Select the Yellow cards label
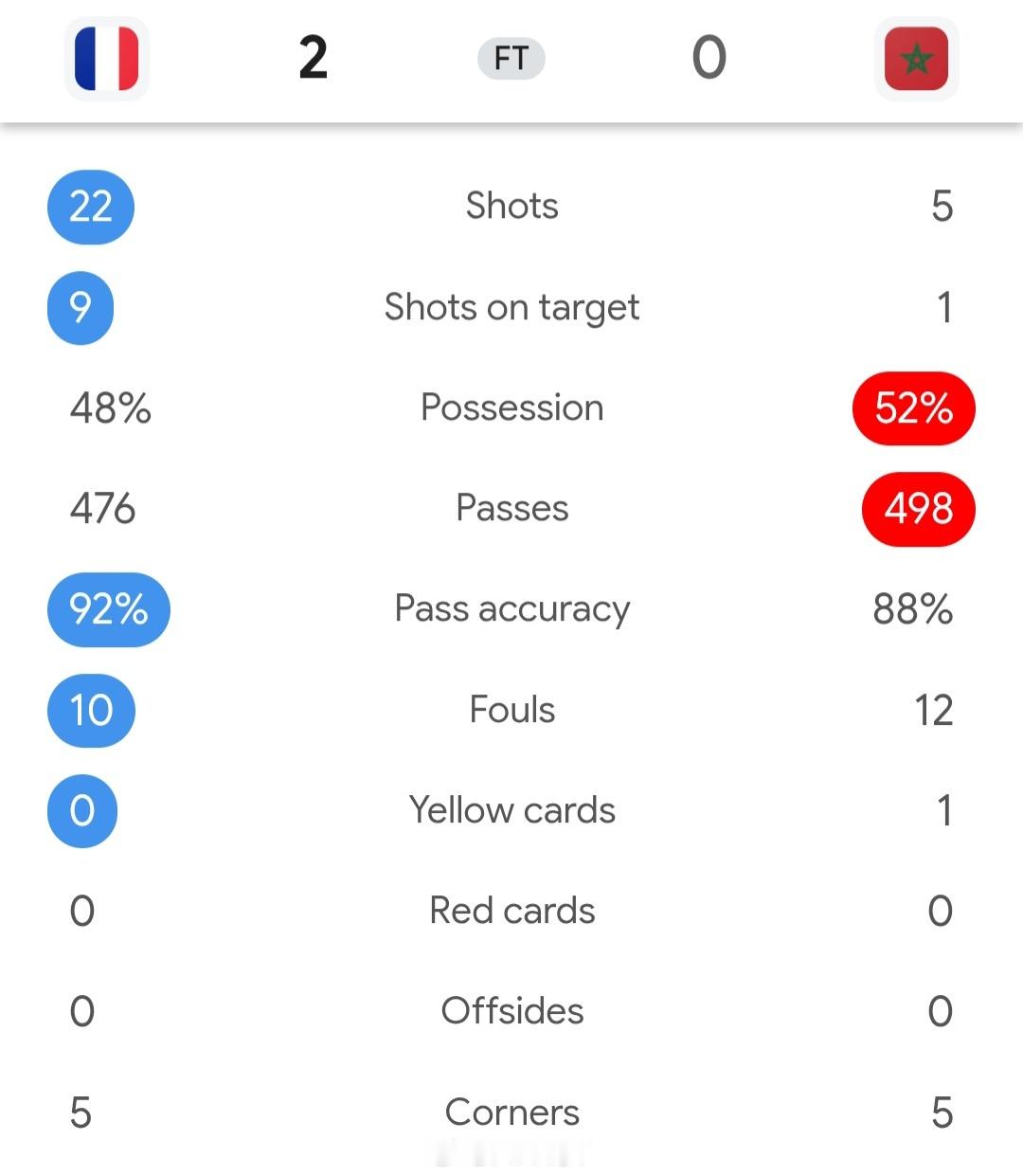Viewport: 1023px width, 1176px height. [511, 810]
